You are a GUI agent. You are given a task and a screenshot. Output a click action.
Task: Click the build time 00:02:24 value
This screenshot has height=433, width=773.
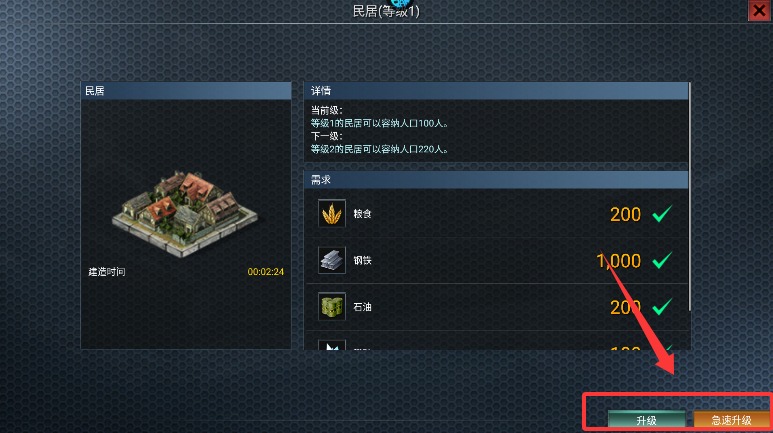[265, 272]
